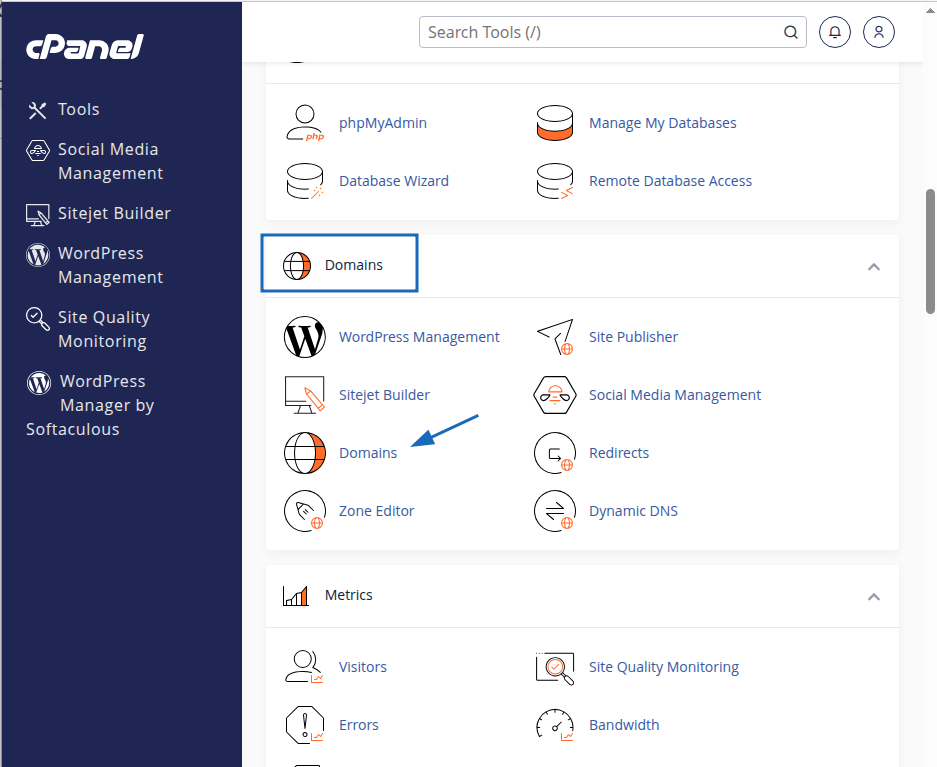Image resolution: width=937 pixels, height=767 pixels.
Task: Click the Bandwidth gauge icon
Action: point(555,725)
